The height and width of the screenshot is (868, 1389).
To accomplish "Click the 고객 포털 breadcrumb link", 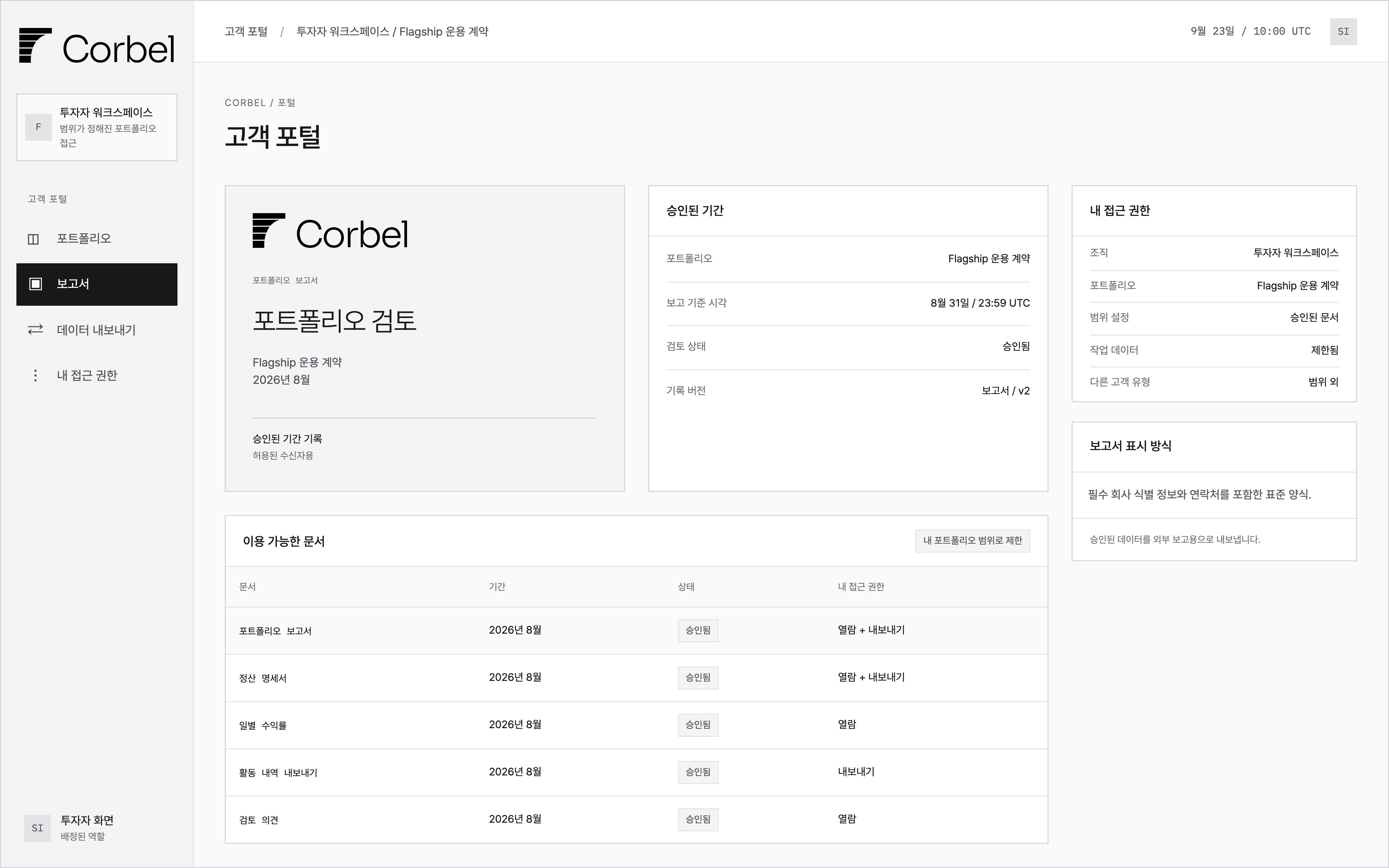I will point(246,32).
